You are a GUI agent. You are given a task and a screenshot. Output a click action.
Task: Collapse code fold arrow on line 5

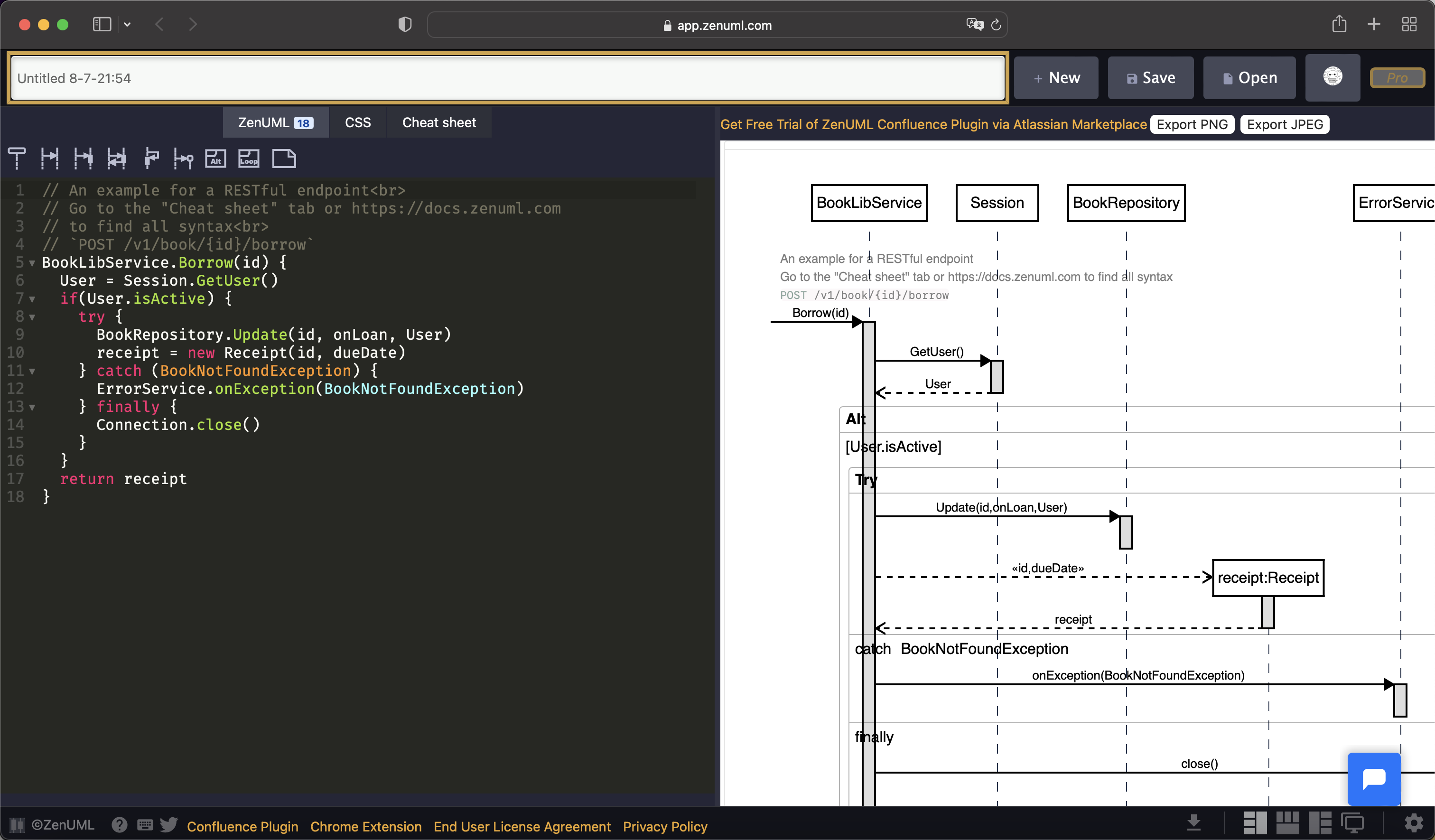[x=32, y=263]
